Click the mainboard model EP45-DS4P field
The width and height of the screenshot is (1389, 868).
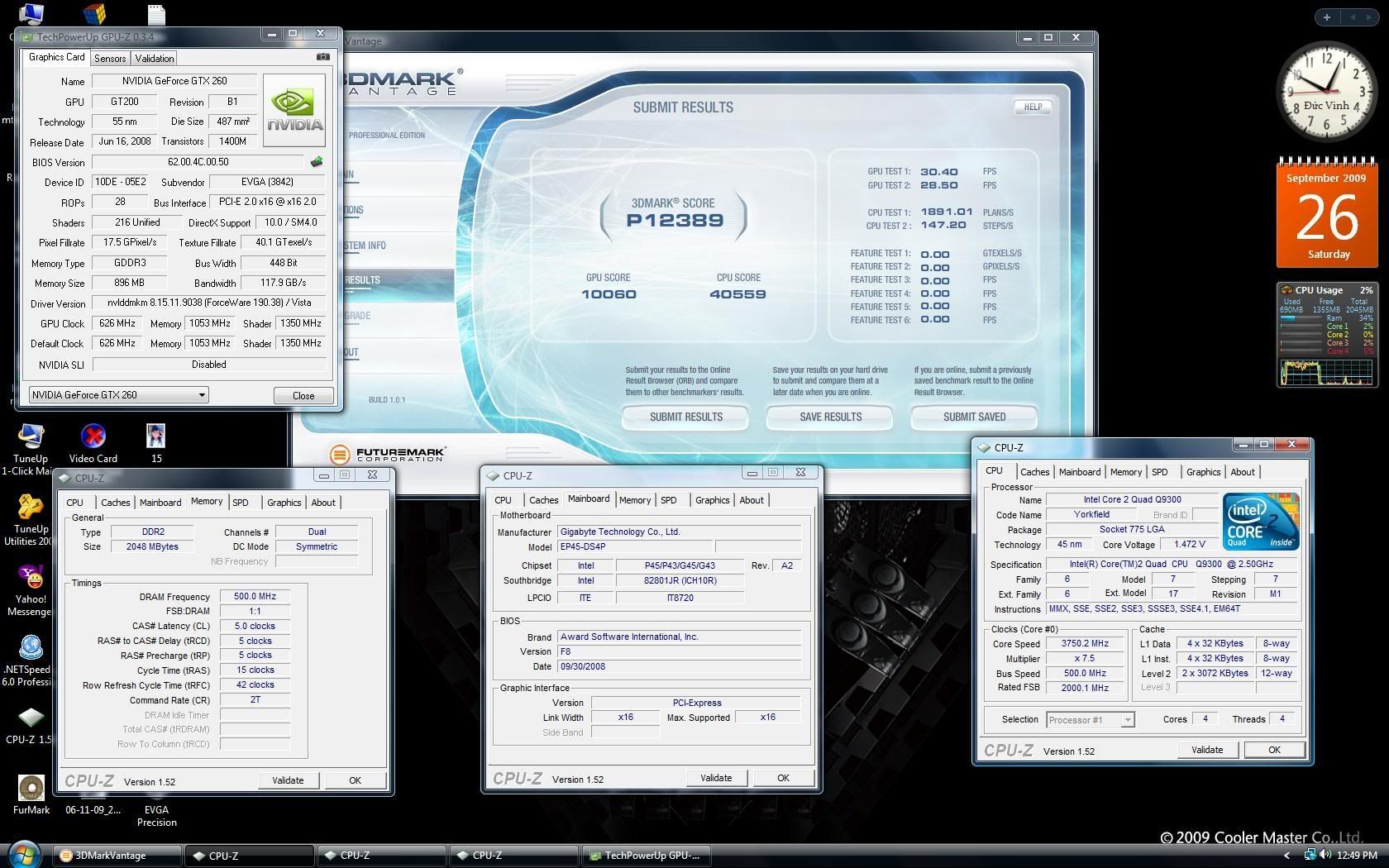coord(634,546)
